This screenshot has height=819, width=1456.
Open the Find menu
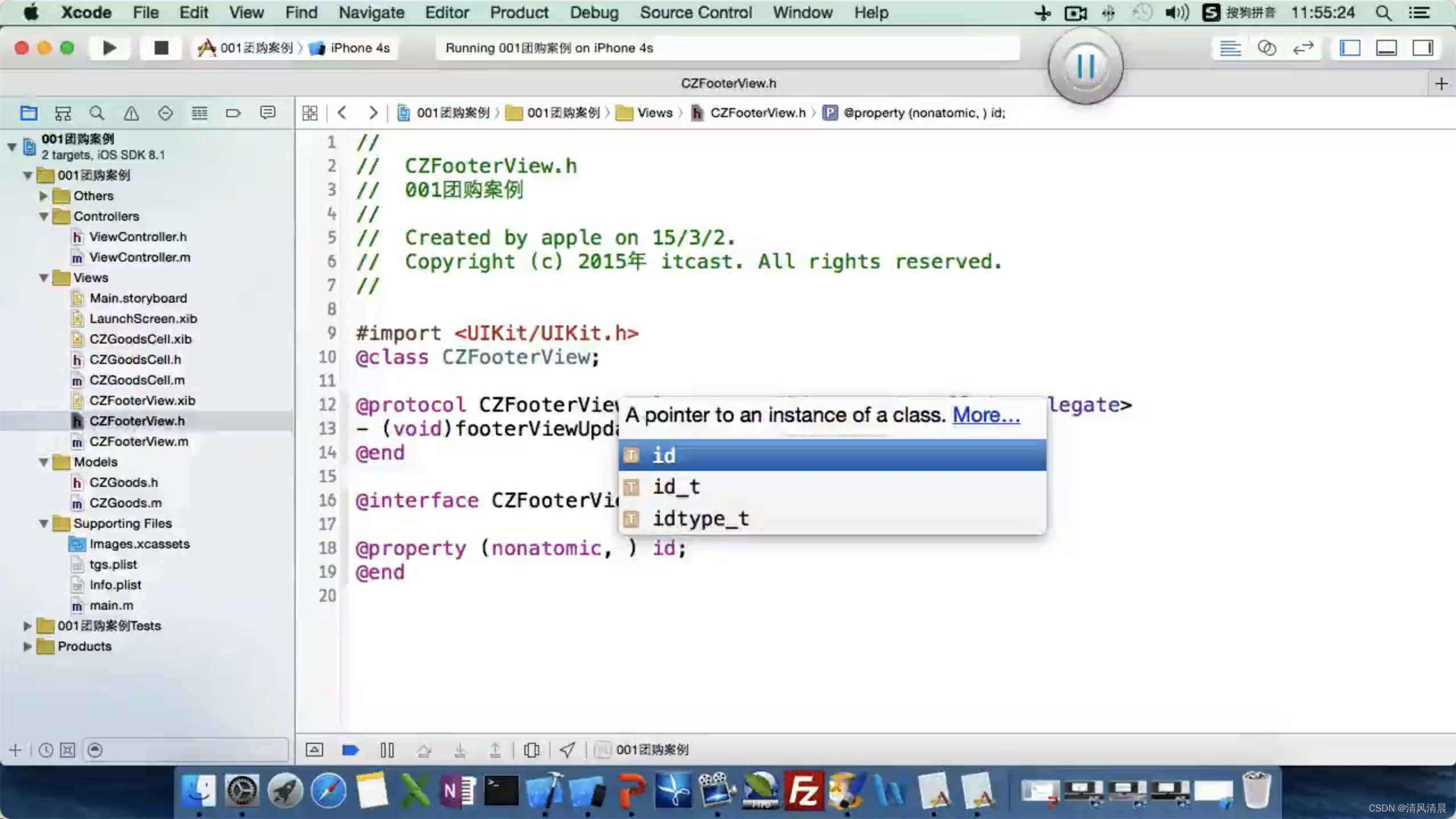tap(301, 13)
